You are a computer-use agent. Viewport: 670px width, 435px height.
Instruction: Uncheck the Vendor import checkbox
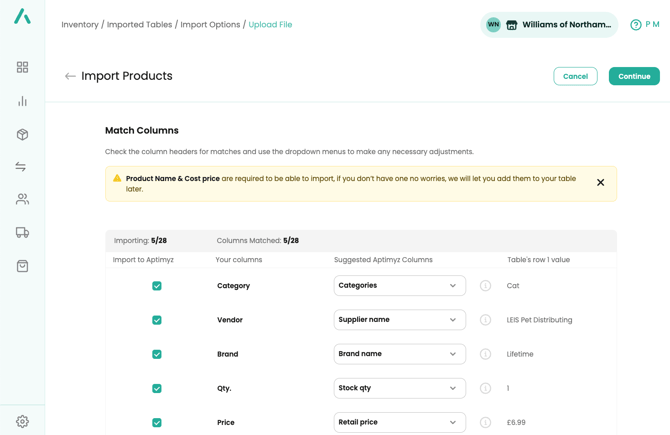[157, 320]
